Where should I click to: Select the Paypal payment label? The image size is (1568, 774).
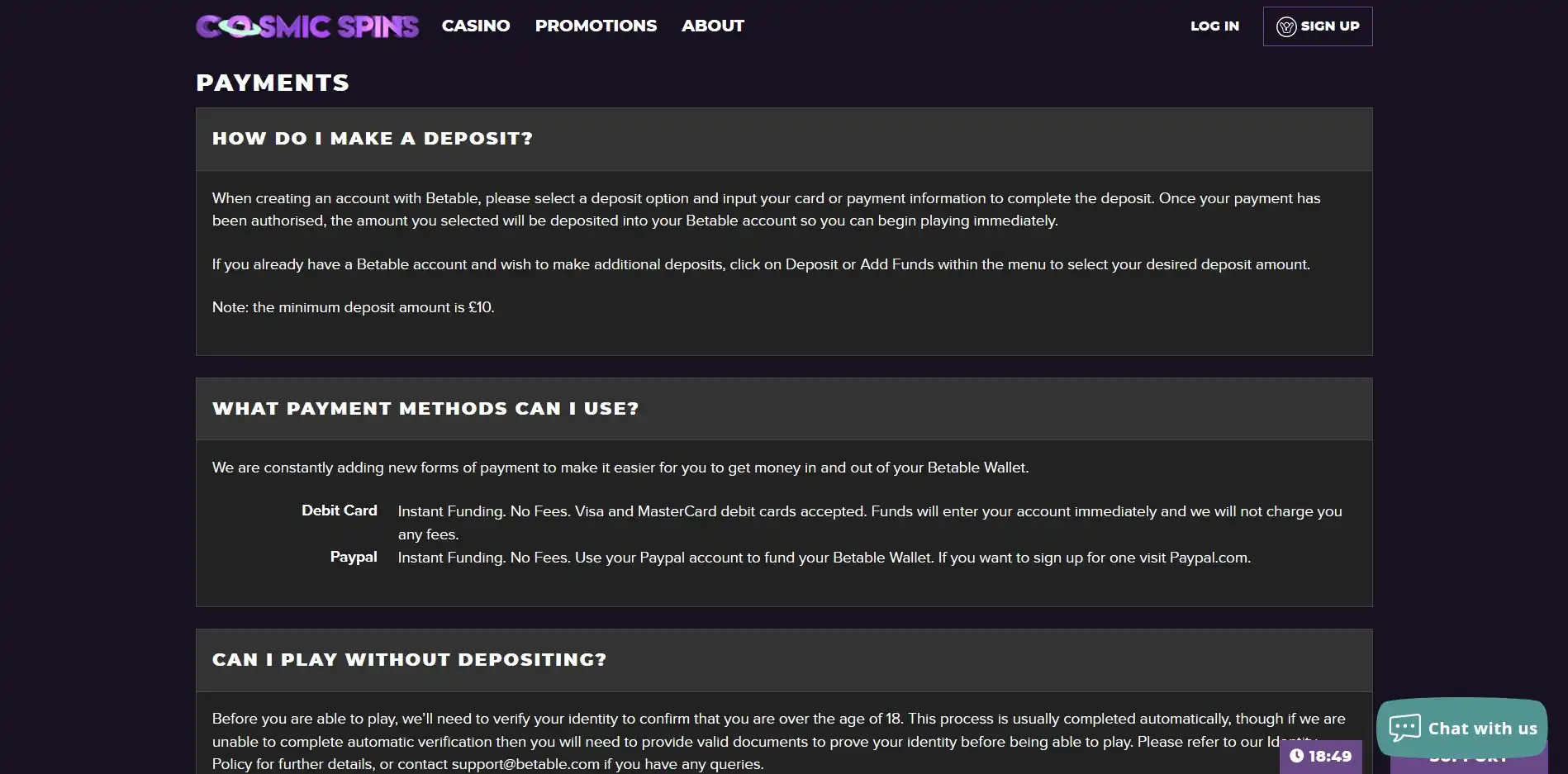pos(354,557)
